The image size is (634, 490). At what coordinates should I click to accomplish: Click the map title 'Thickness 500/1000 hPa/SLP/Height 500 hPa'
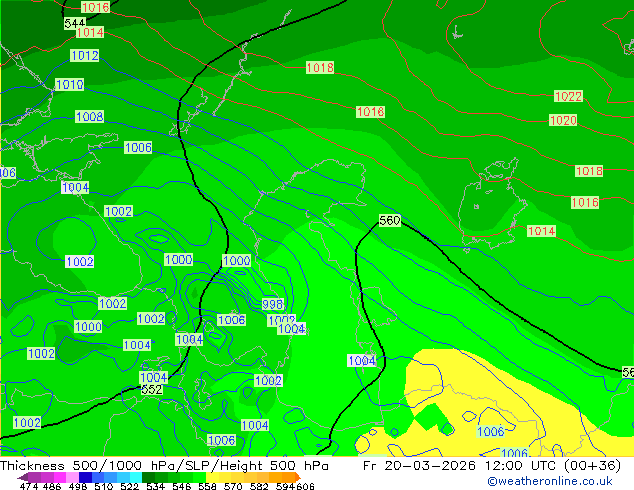(x=164, y=466)
